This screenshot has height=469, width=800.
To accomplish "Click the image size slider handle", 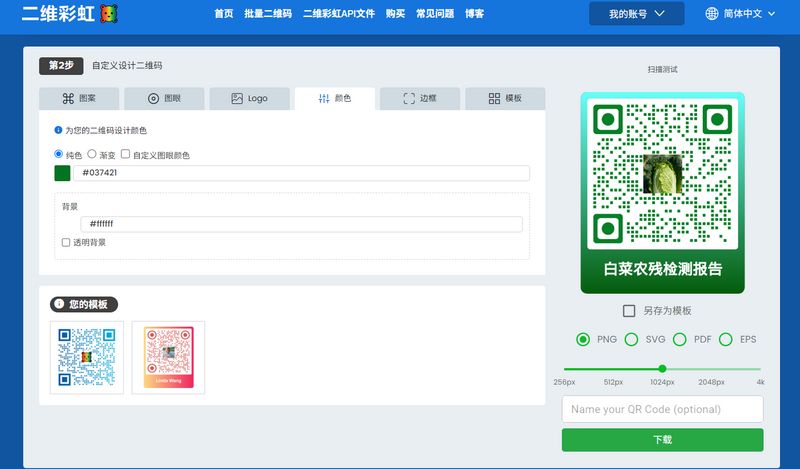I will [662, 368].
